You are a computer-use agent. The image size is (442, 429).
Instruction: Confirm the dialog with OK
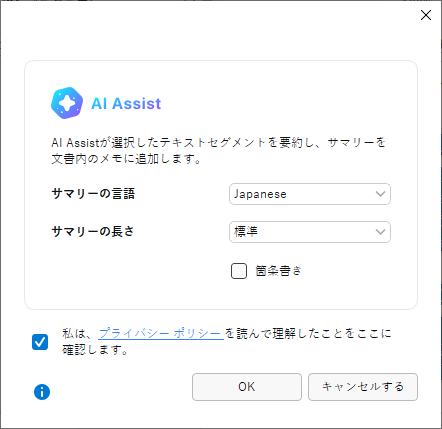click(247, 387)
